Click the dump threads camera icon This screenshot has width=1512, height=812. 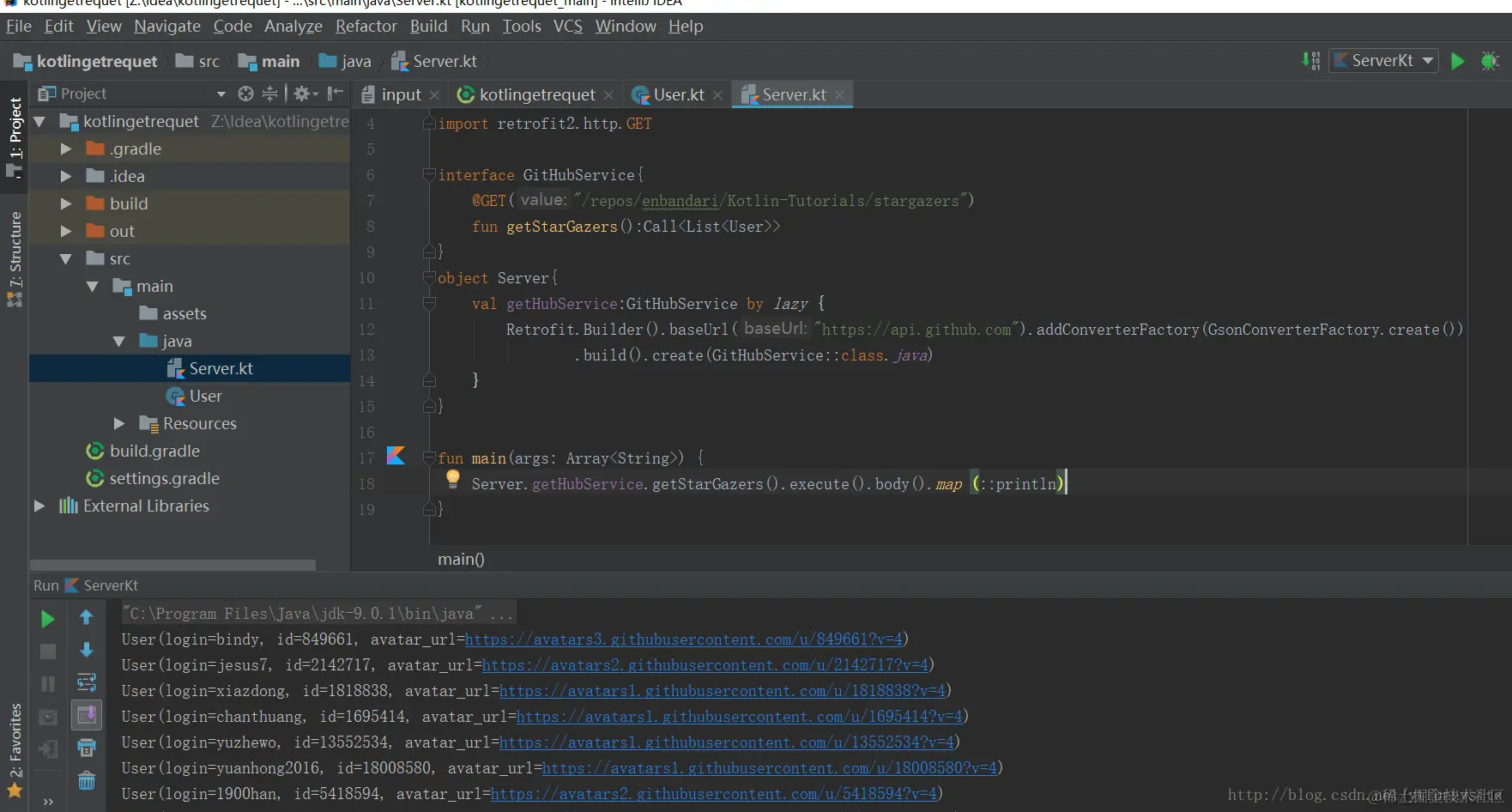(48, 717)
